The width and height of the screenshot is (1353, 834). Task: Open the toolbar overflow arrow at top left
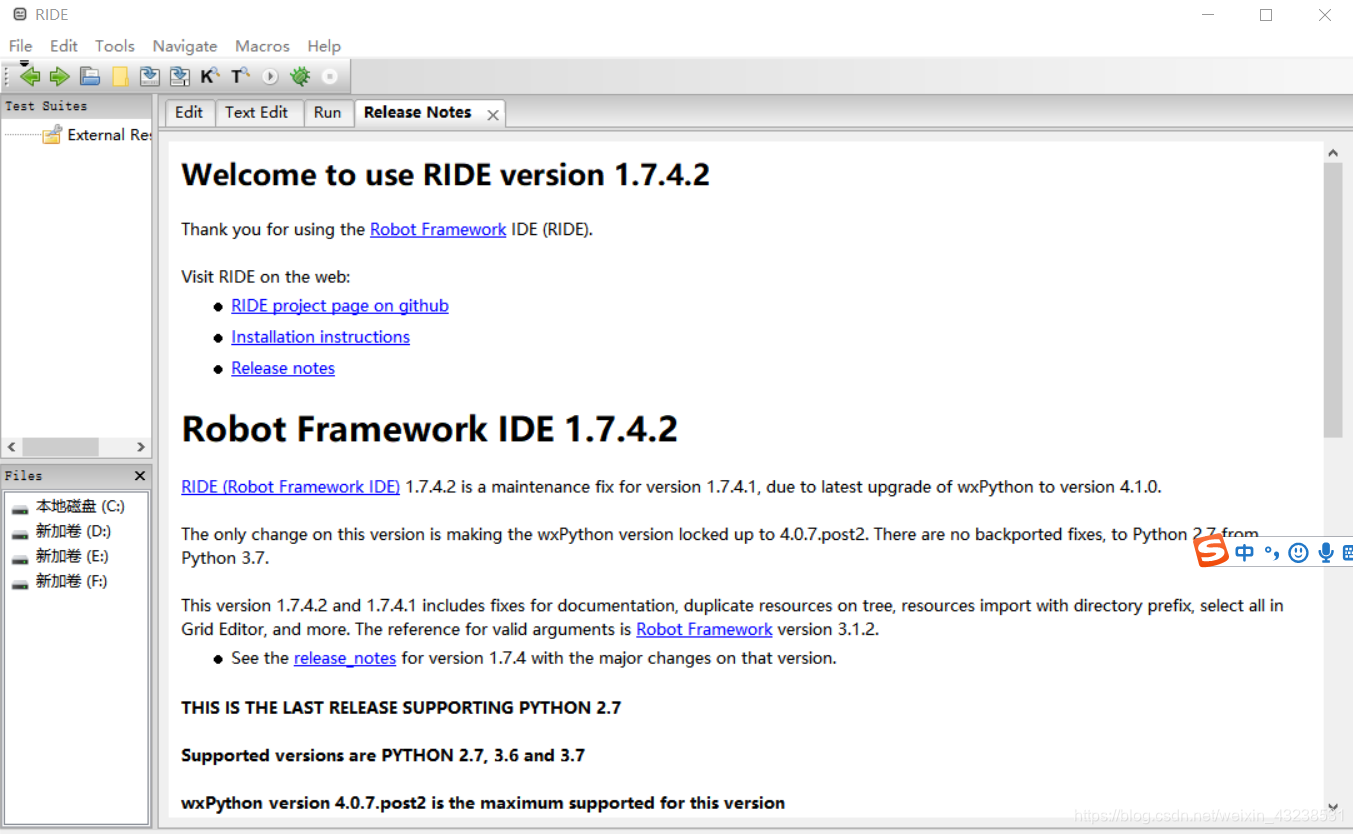click(25, 63)
